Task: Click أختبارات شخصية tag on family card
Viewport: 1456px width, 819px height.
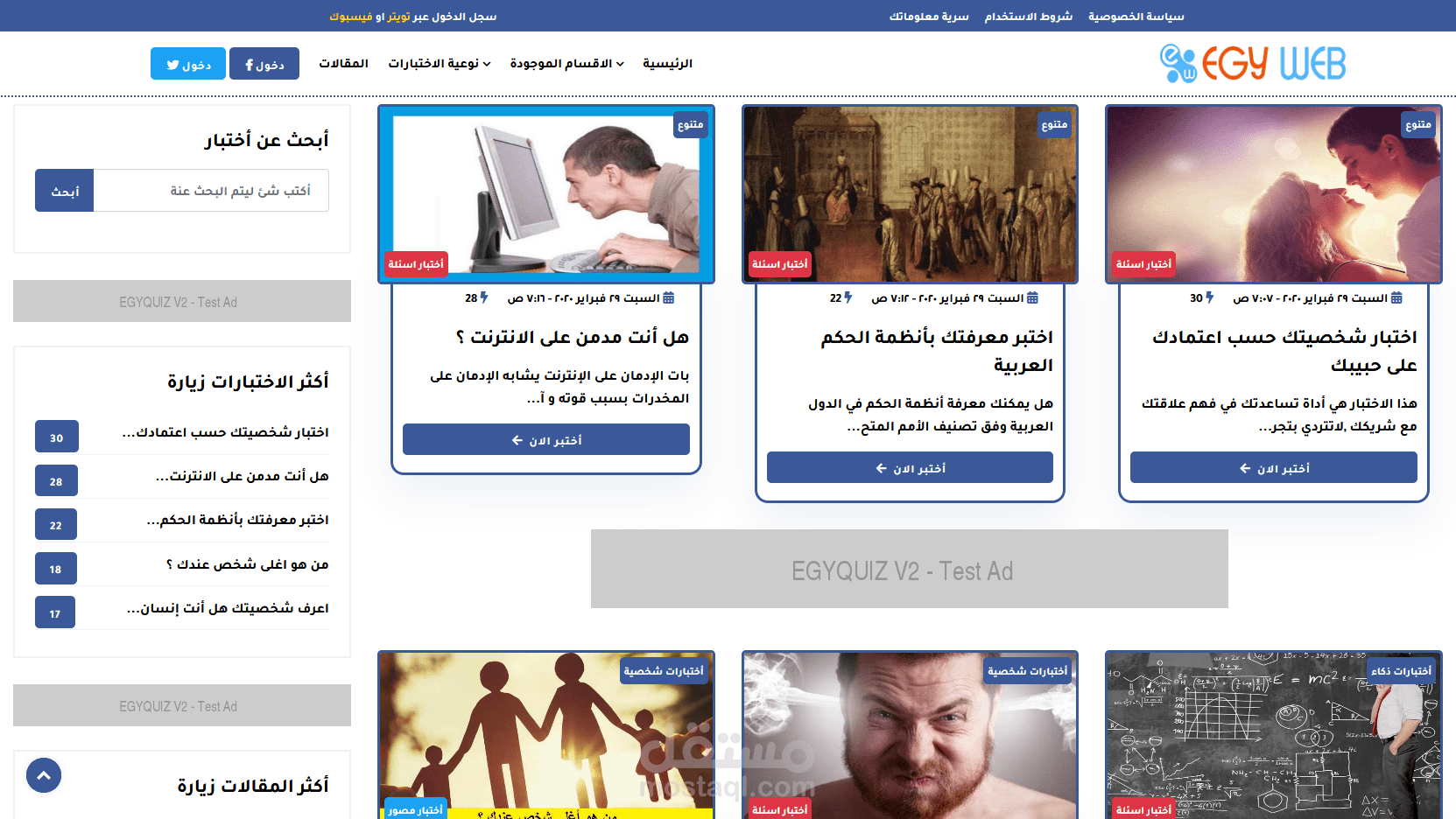Action: pos(664,670)
